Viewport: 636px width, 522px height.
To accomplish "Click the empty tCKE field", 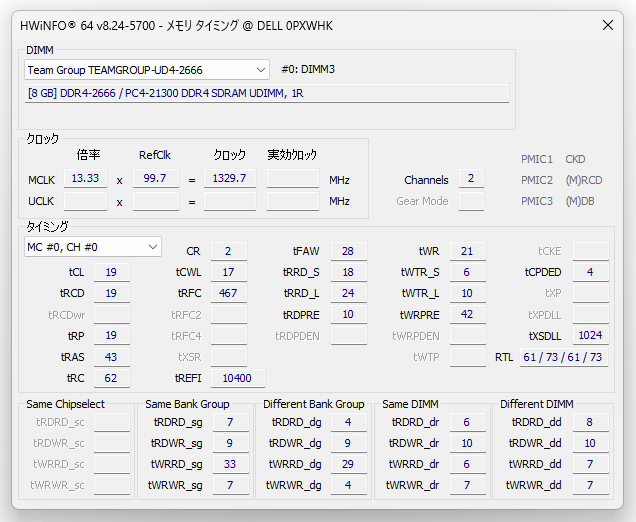I will [x=591, y=251].
